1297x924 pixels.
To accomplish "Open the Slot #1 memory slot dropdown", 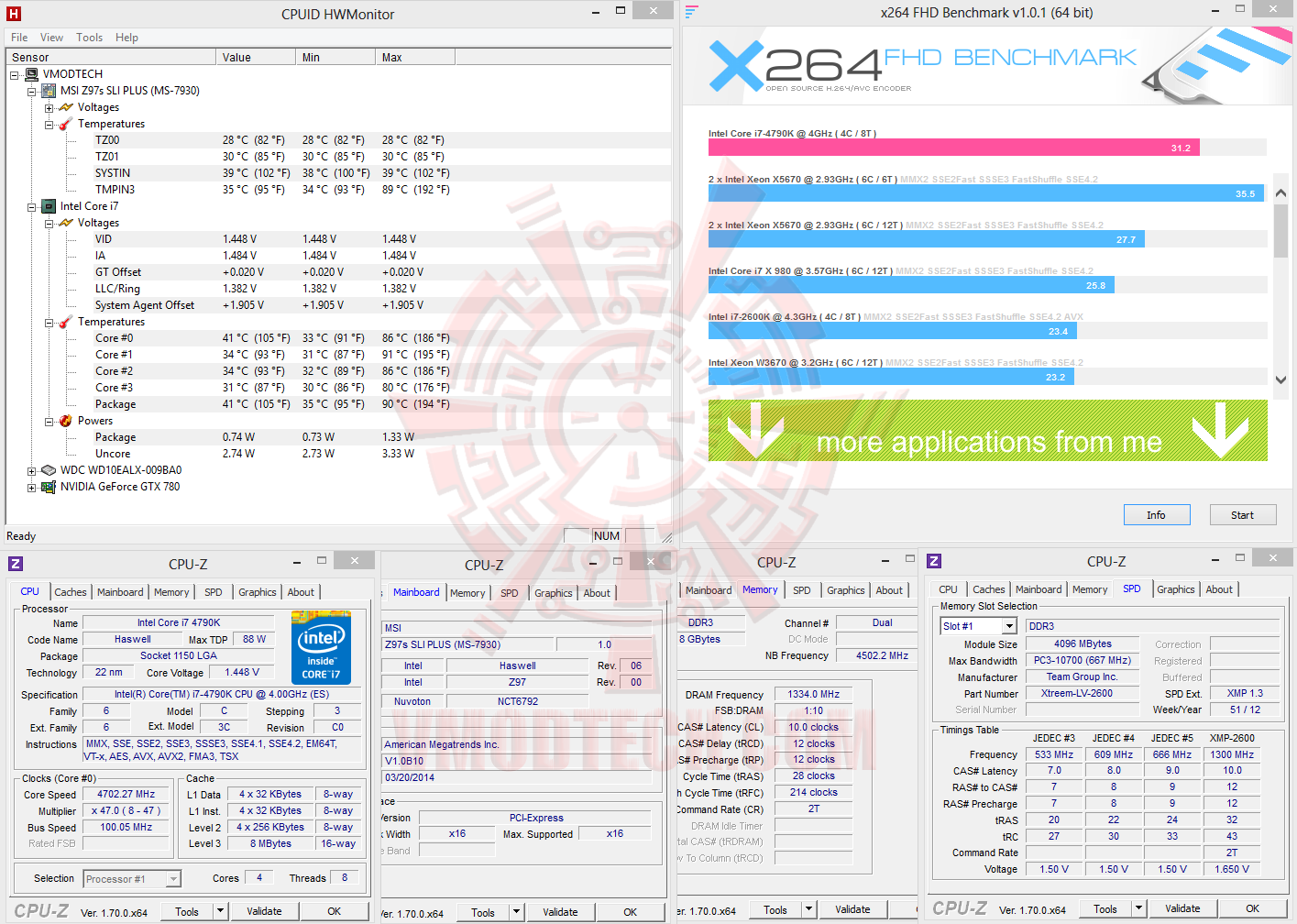I will pos(1009,626).
